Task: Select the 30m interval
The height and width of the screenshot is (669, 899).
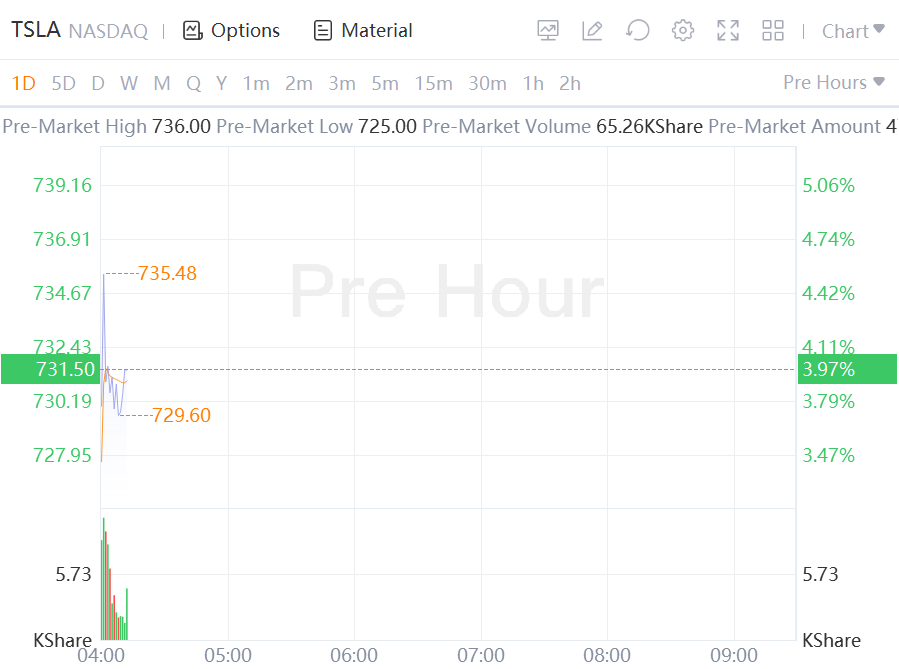Action: (x=487, y=83)
